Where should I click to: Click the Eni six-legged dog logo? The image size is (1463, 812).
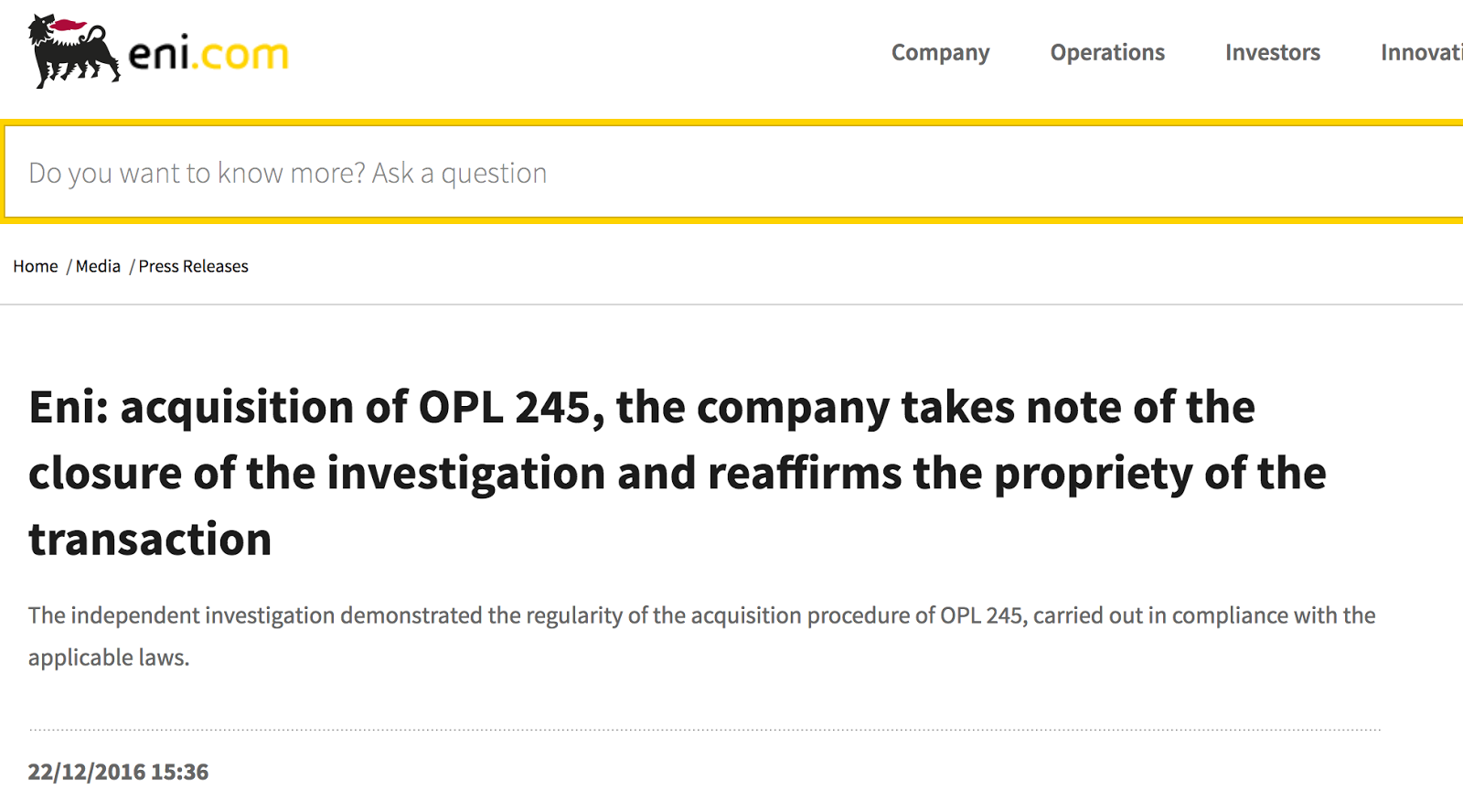pos(73,51)
